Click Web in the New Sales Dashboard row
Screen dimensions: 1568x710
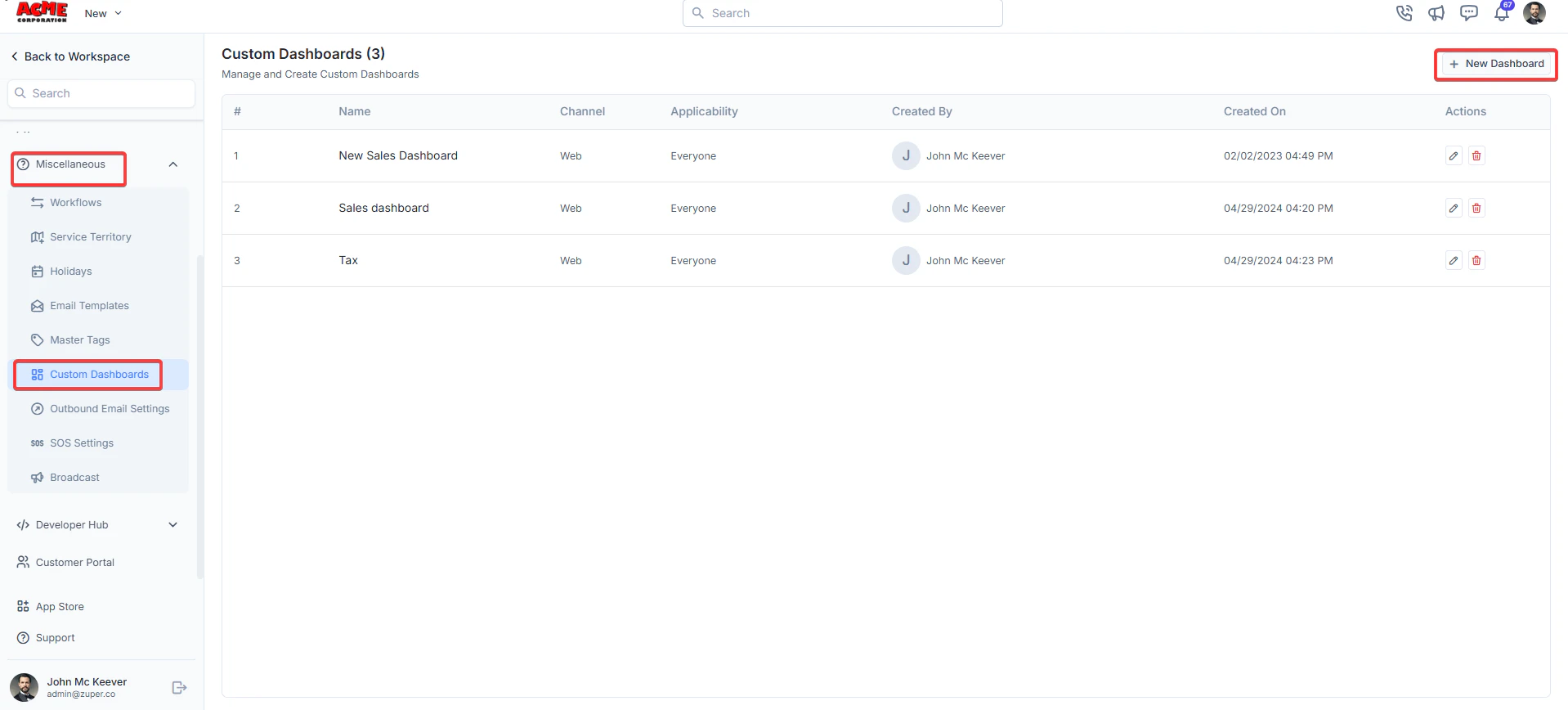571,155
